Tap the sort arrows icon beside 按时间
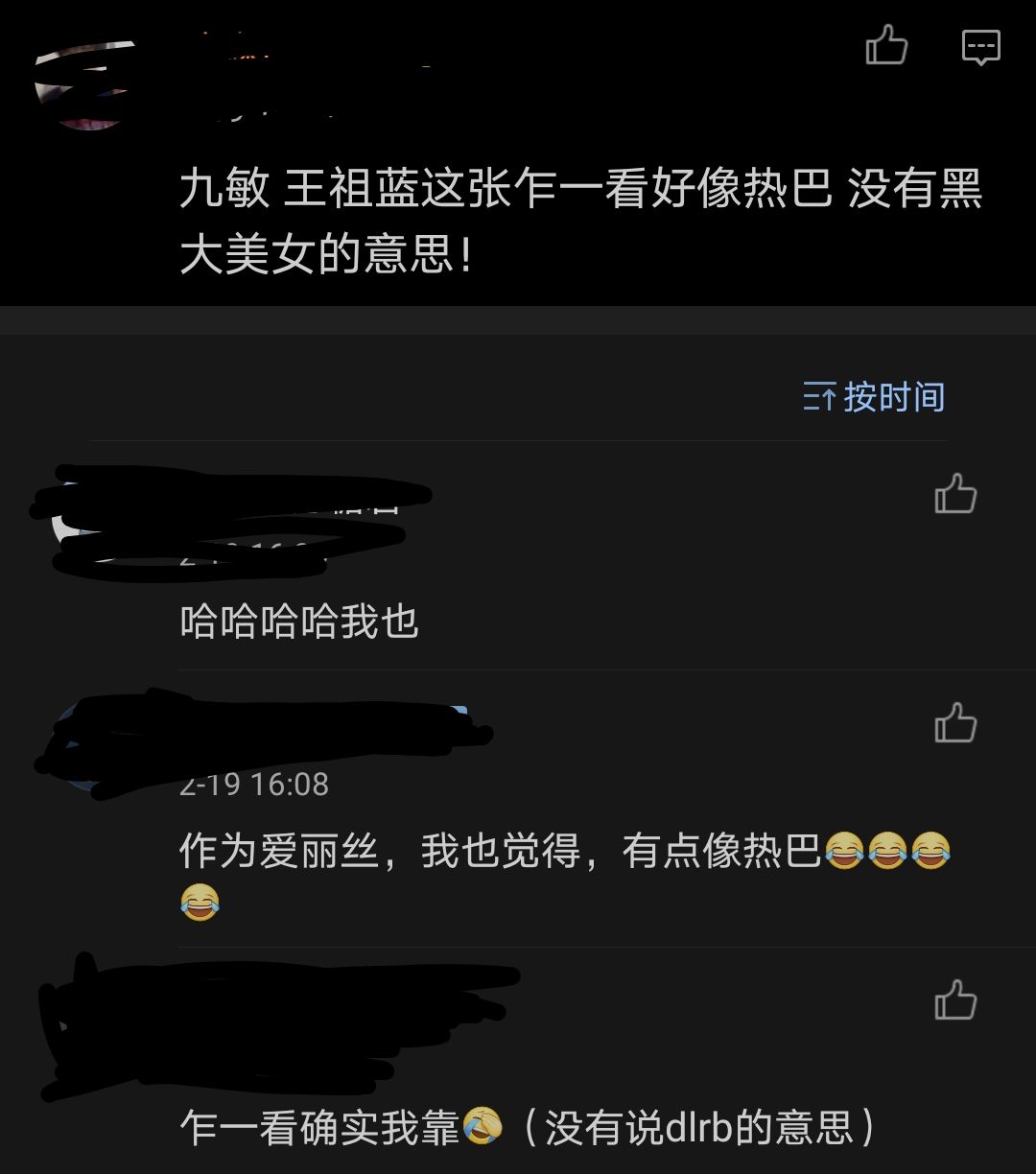1036x1174 pixels. [819, 397]
